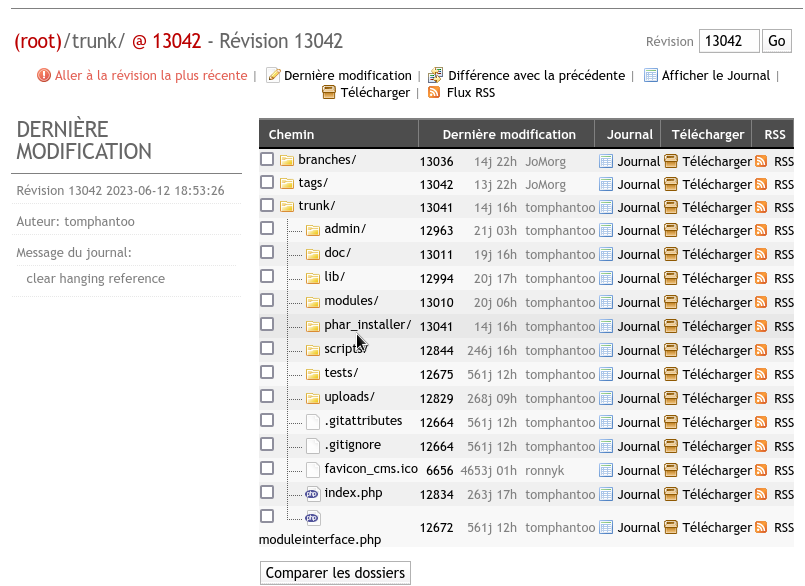Click the Flux RSS link

(x=471, y=92)
